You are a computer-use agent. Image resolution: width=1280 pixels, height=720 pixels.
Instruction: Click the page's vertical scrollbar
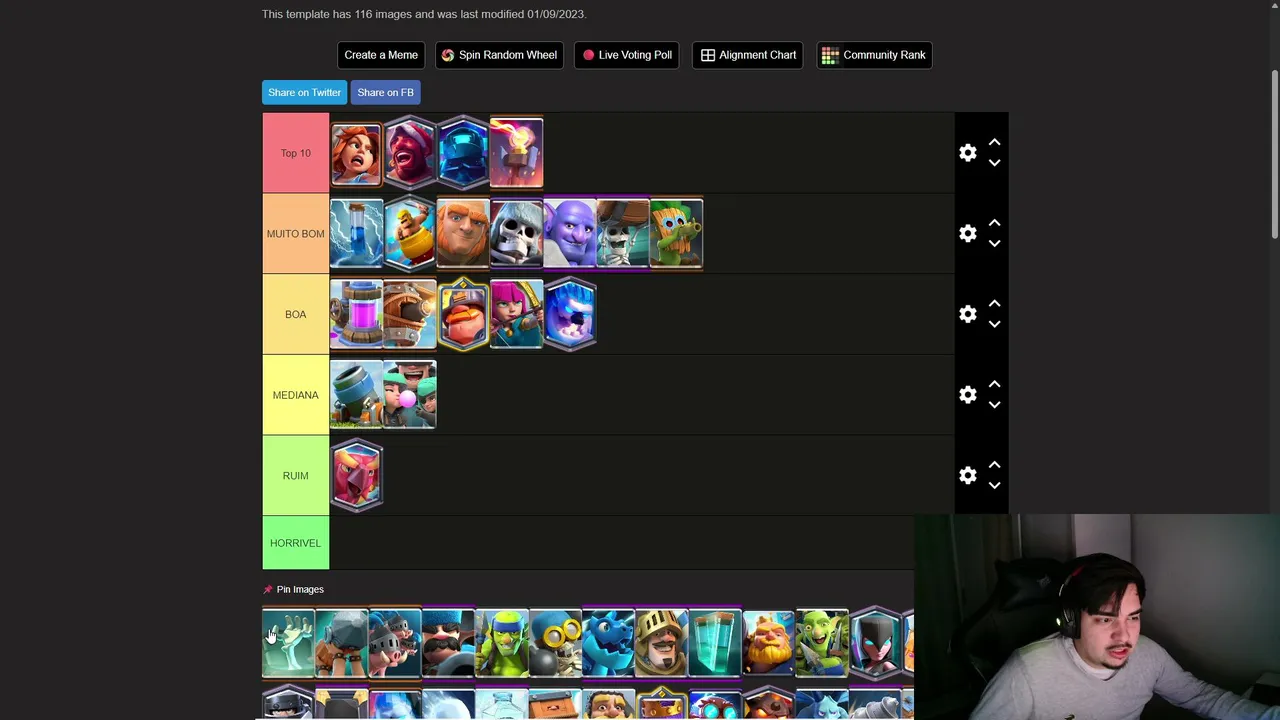(x=1274, y=155)
